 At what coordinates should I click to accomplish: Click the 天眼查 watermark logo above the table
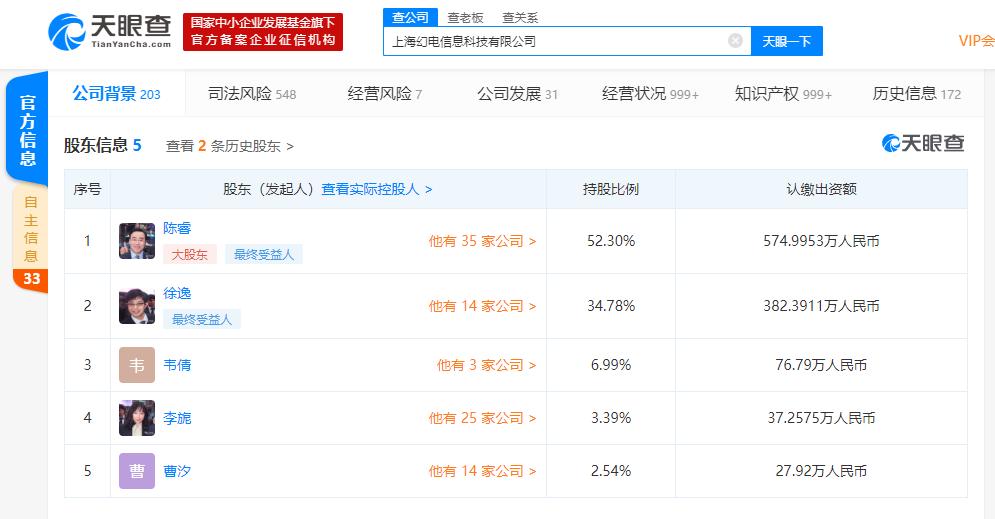click(x=923, y=144)
